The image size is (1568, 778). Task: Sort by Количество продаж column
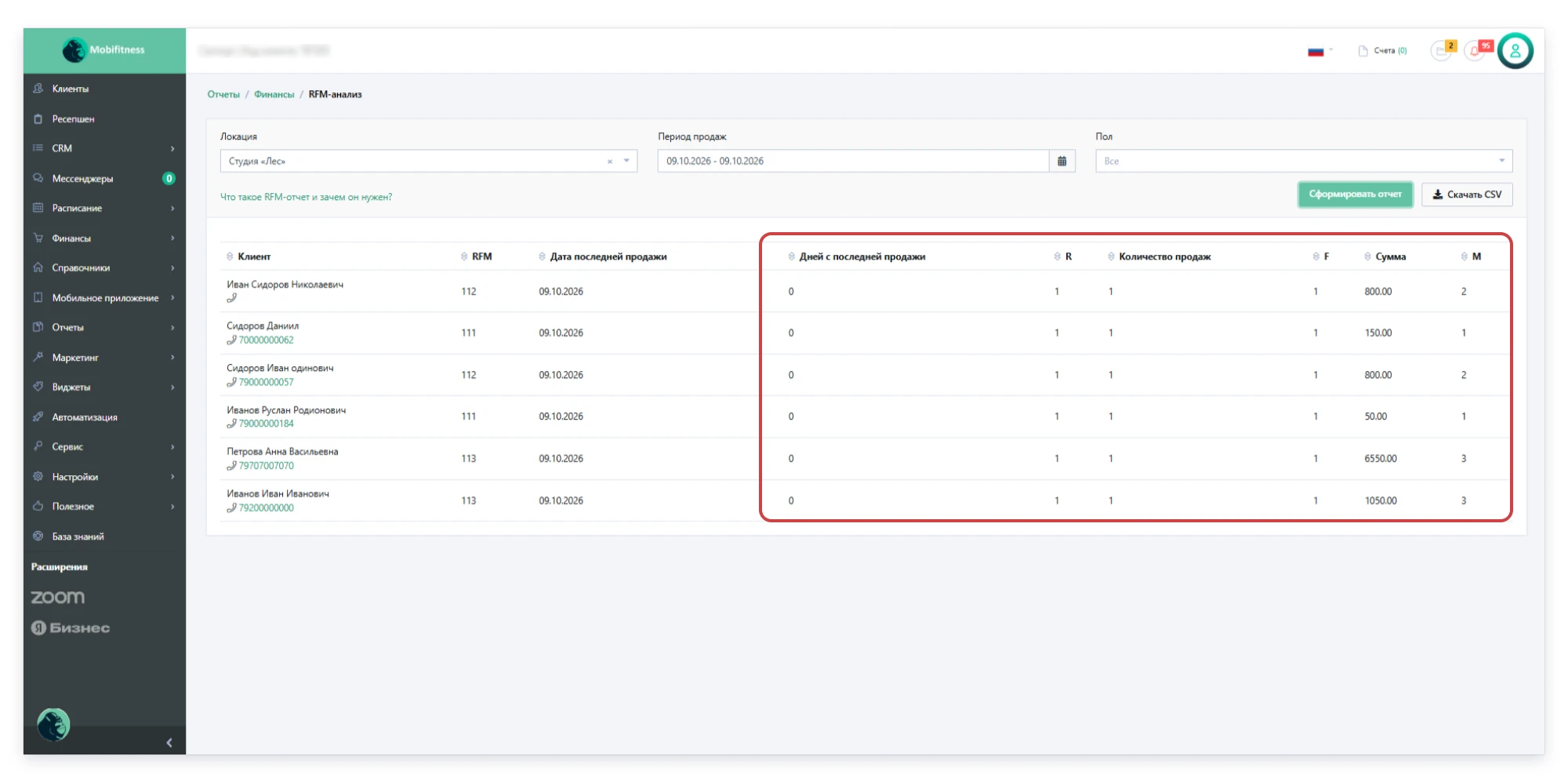(x=1159, y=256)
